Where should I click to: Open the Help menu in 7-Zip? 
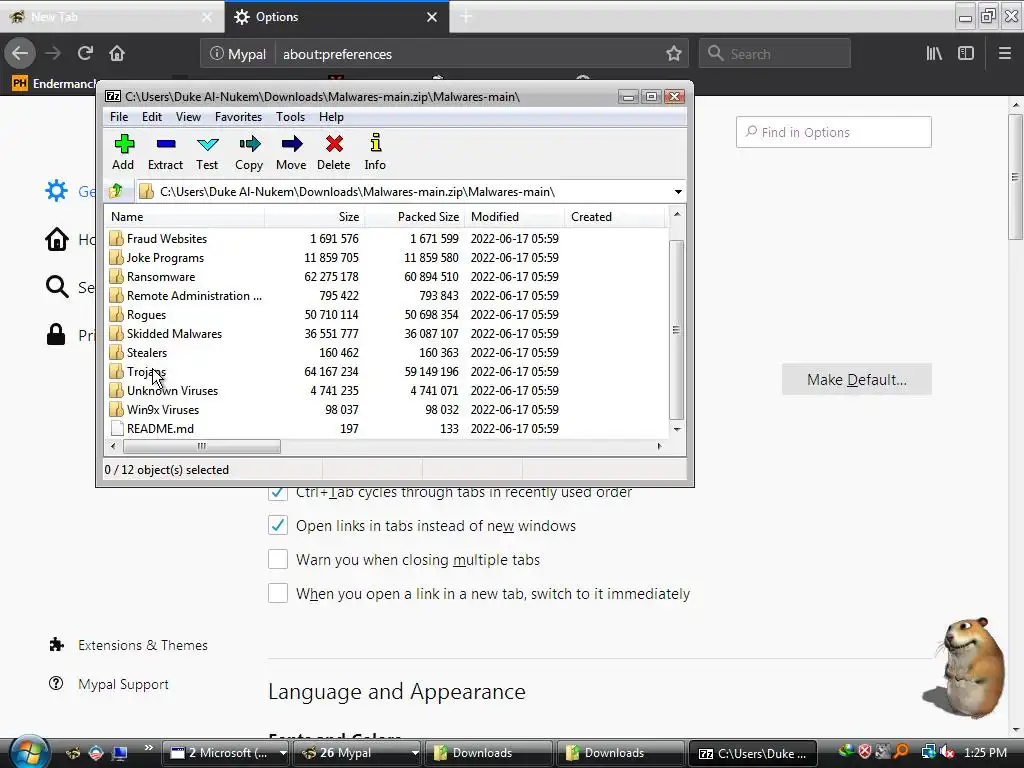(331, 117)
